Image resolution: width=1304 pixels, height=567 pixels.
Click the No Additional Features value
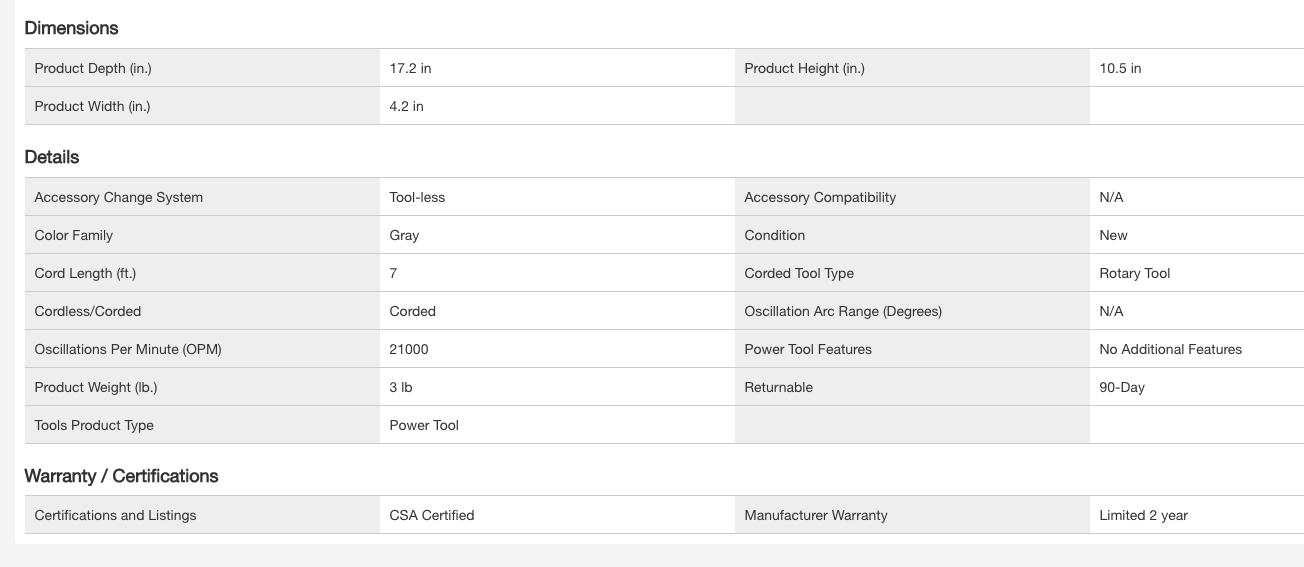click(1170, 349)
